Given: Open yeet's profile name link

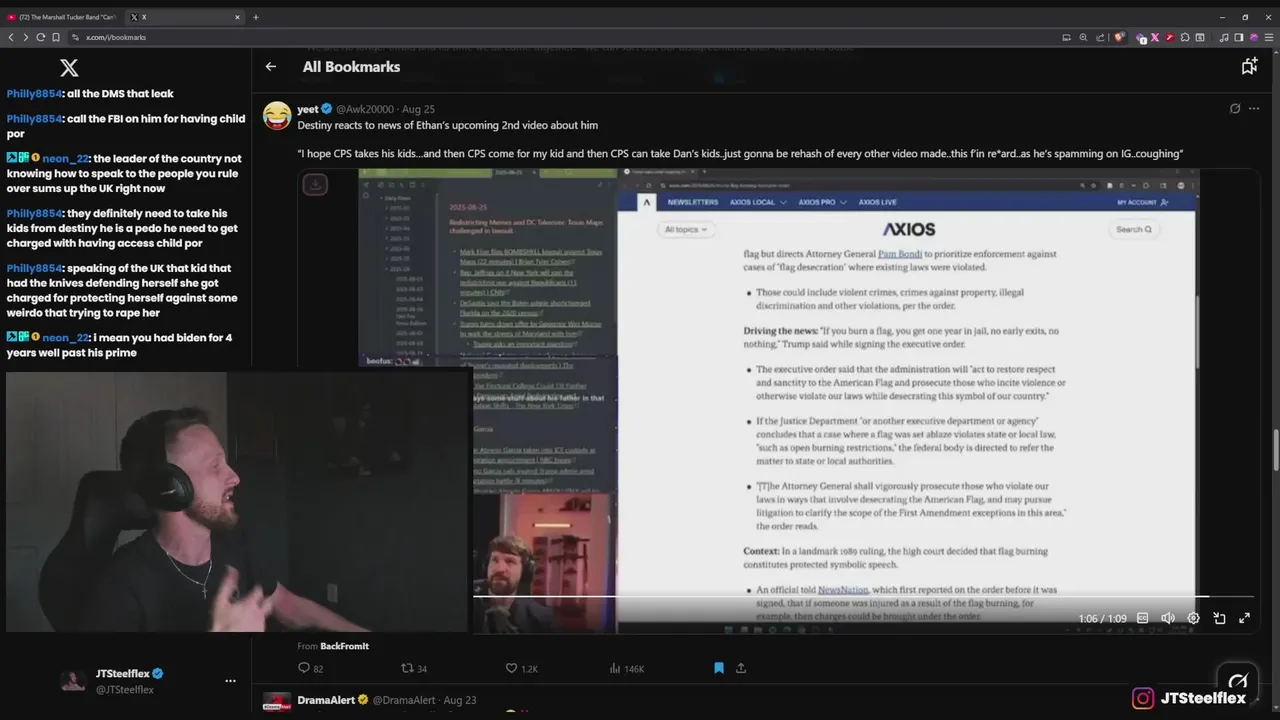Looking at the screenshot, I should tap(308, 109).
